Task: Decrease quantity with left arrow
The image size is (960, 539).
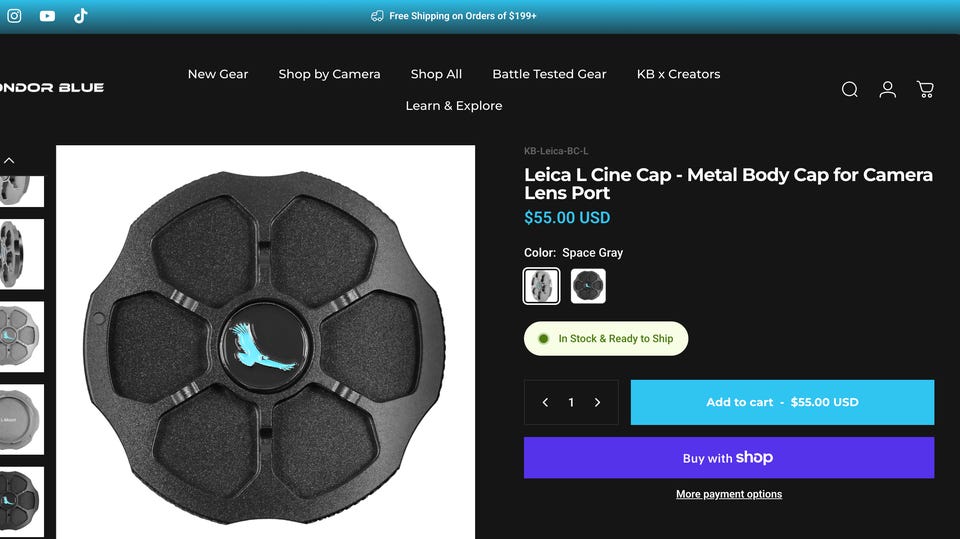Action: point(545,402)
